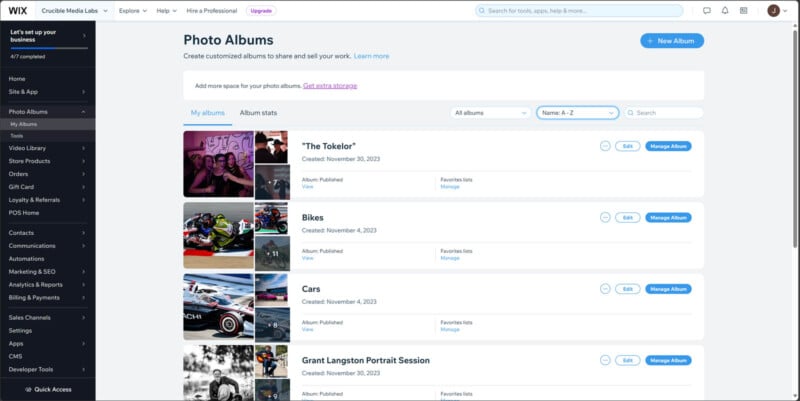Click the Quick Access icon in sidebar

(27, 389)
